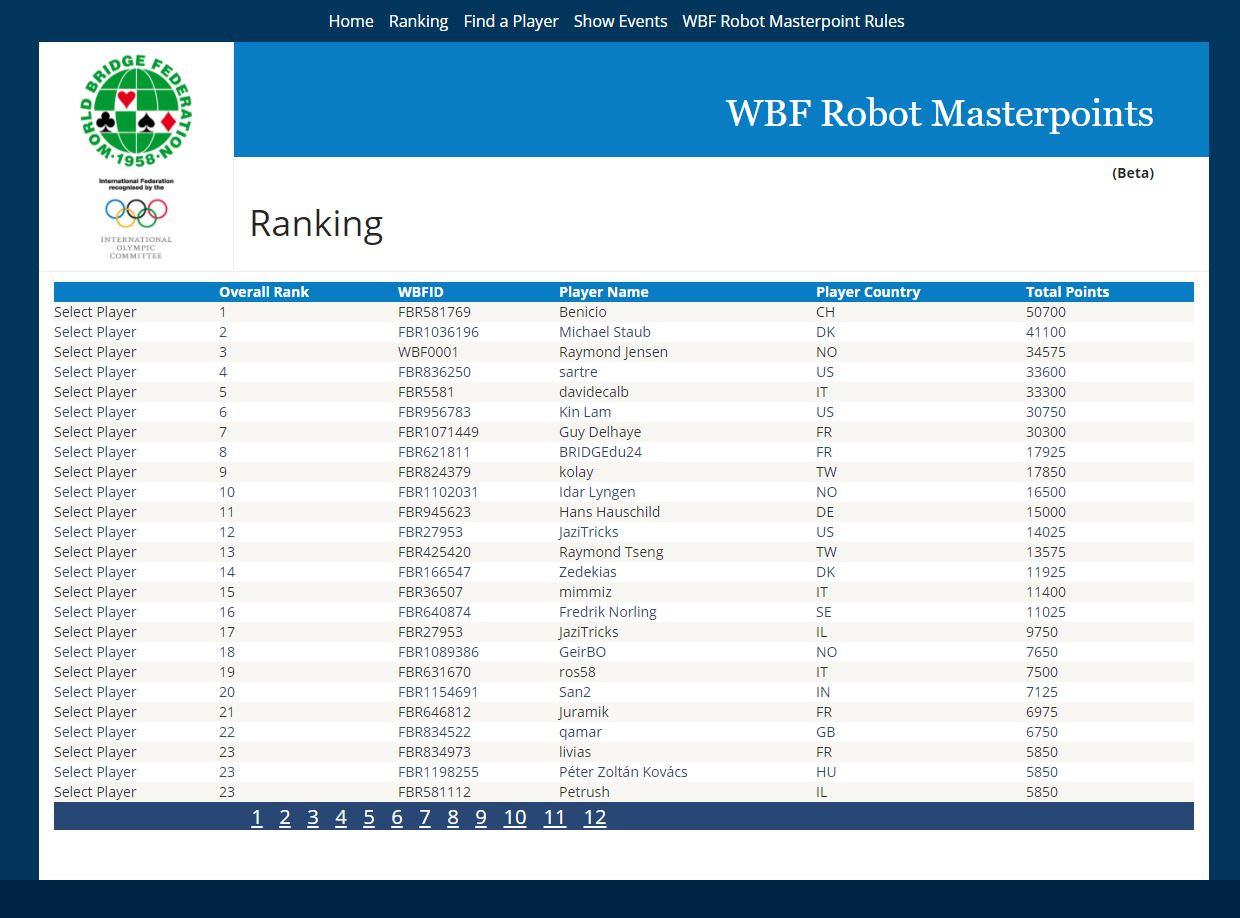1240x918 pixels.
Task: Select Player for GeirBO row
Action: (95, 652)
